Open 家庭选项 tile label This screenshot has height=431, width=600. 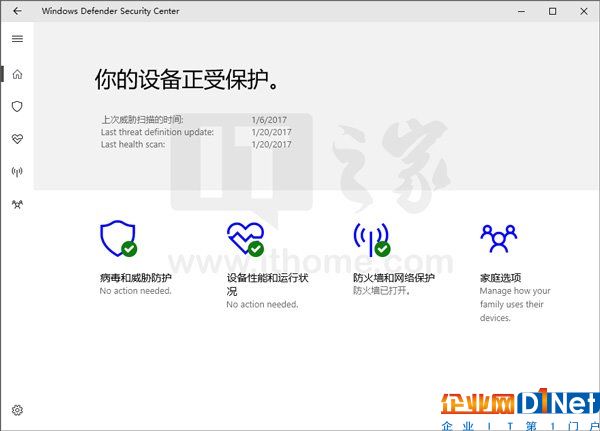500,278
